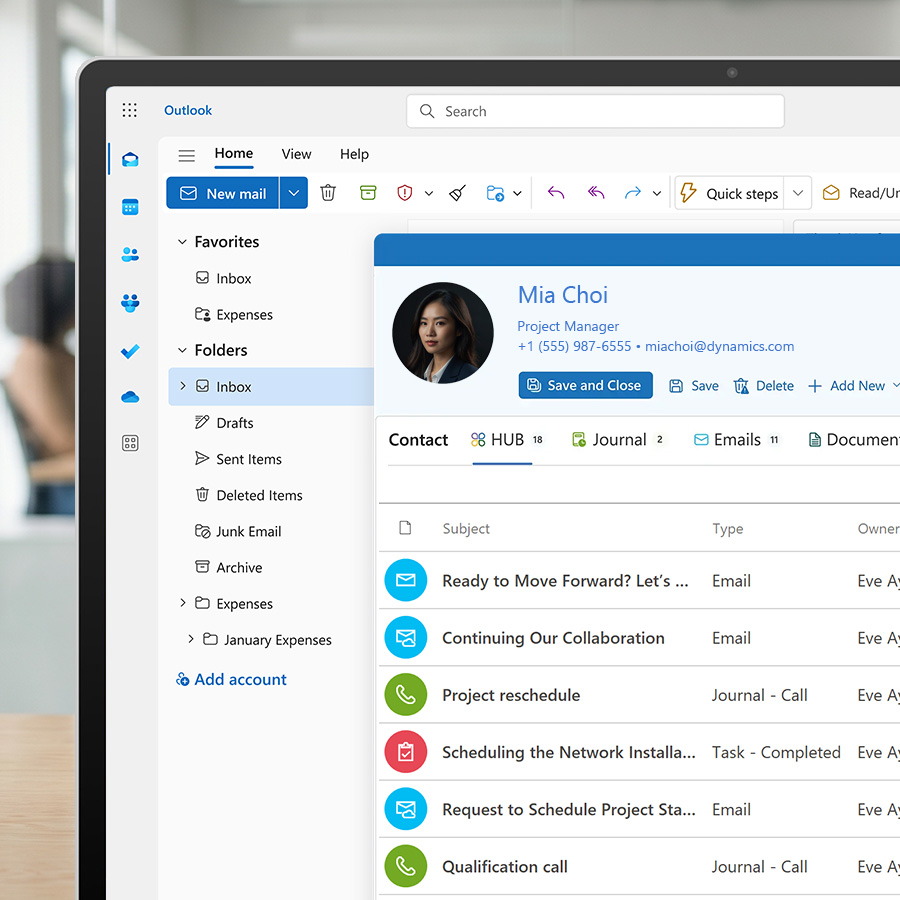The height and width of the screenshot is (900, 900).
Task: Switch to the View ribbon tab
Action: (x=296, y=154)
